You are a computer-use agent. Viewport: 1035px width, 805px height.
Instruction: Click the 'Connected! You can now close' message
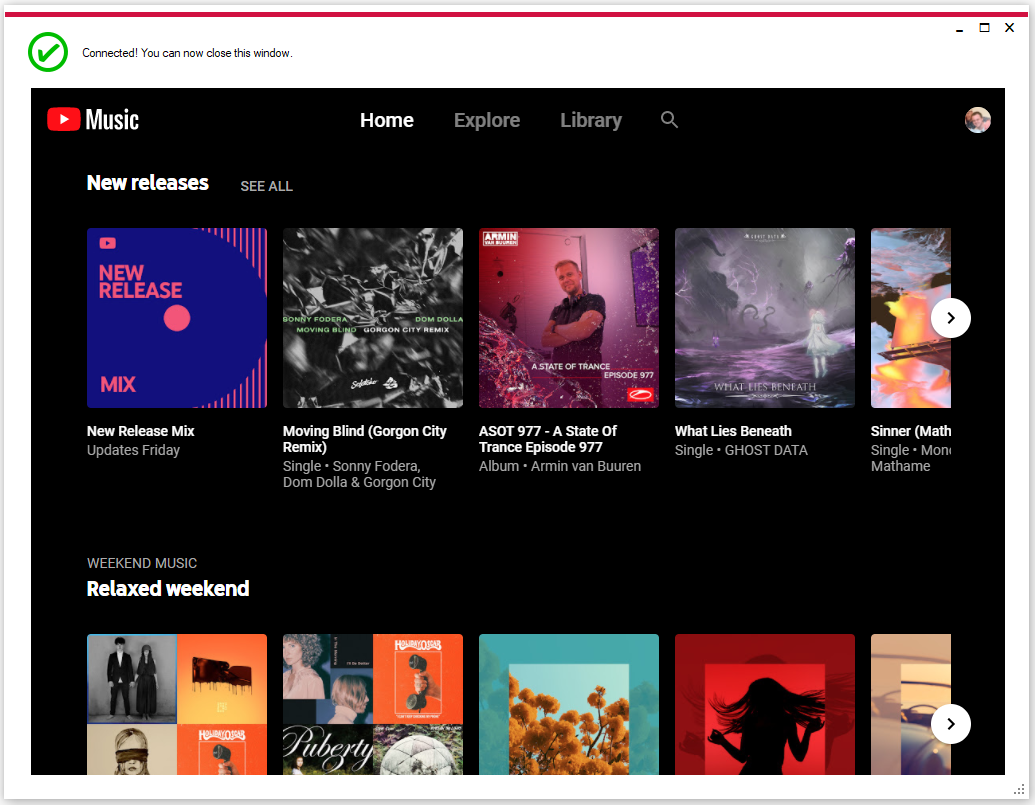[187, 53]
